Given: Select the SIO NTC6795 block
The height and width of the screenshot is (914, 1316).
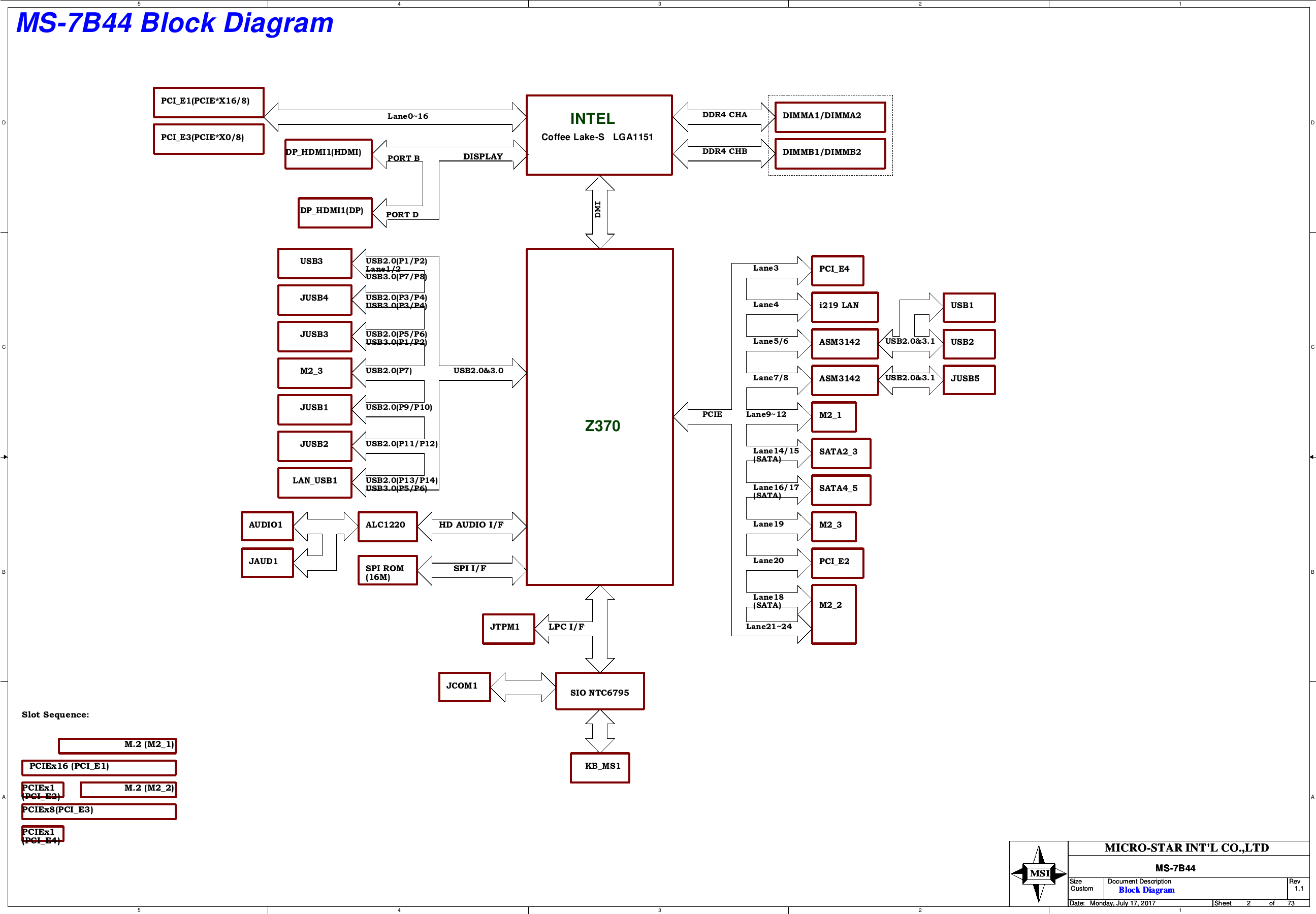Looking at the screenshot, I should (x=599, y=691).
